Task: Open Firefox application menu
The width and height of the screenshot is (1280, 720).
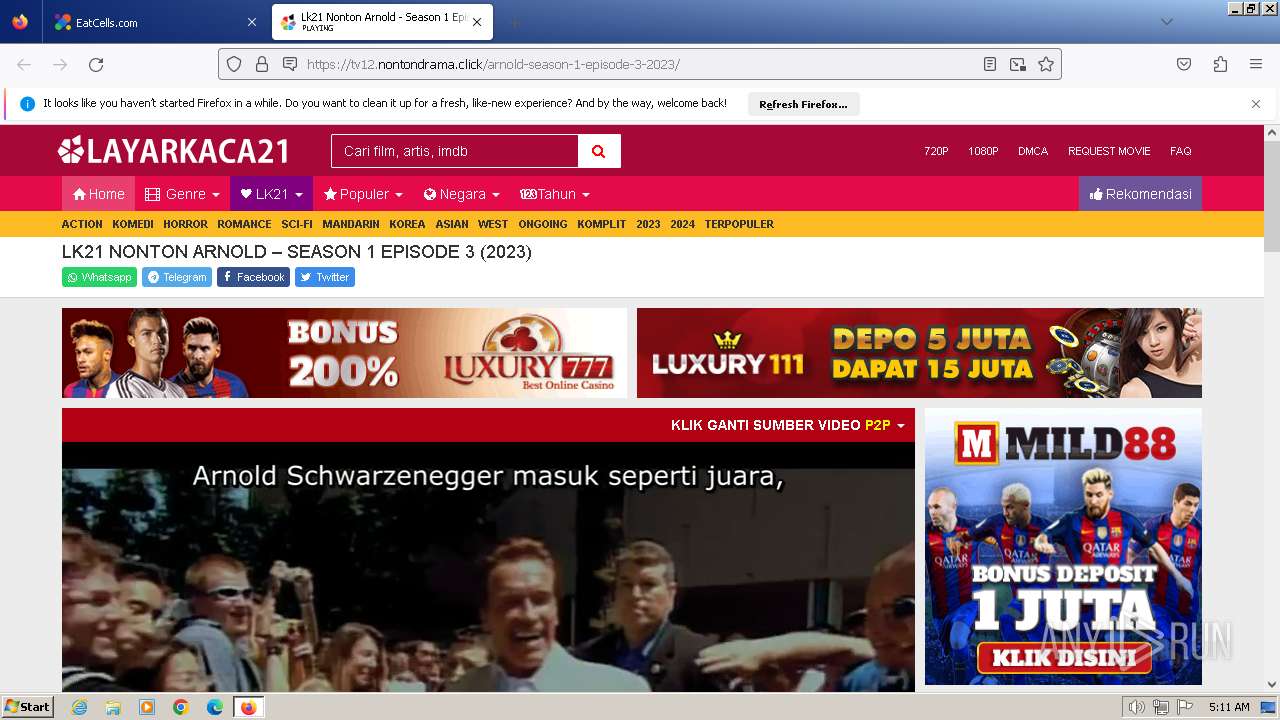Action: tap(1256, 64)
